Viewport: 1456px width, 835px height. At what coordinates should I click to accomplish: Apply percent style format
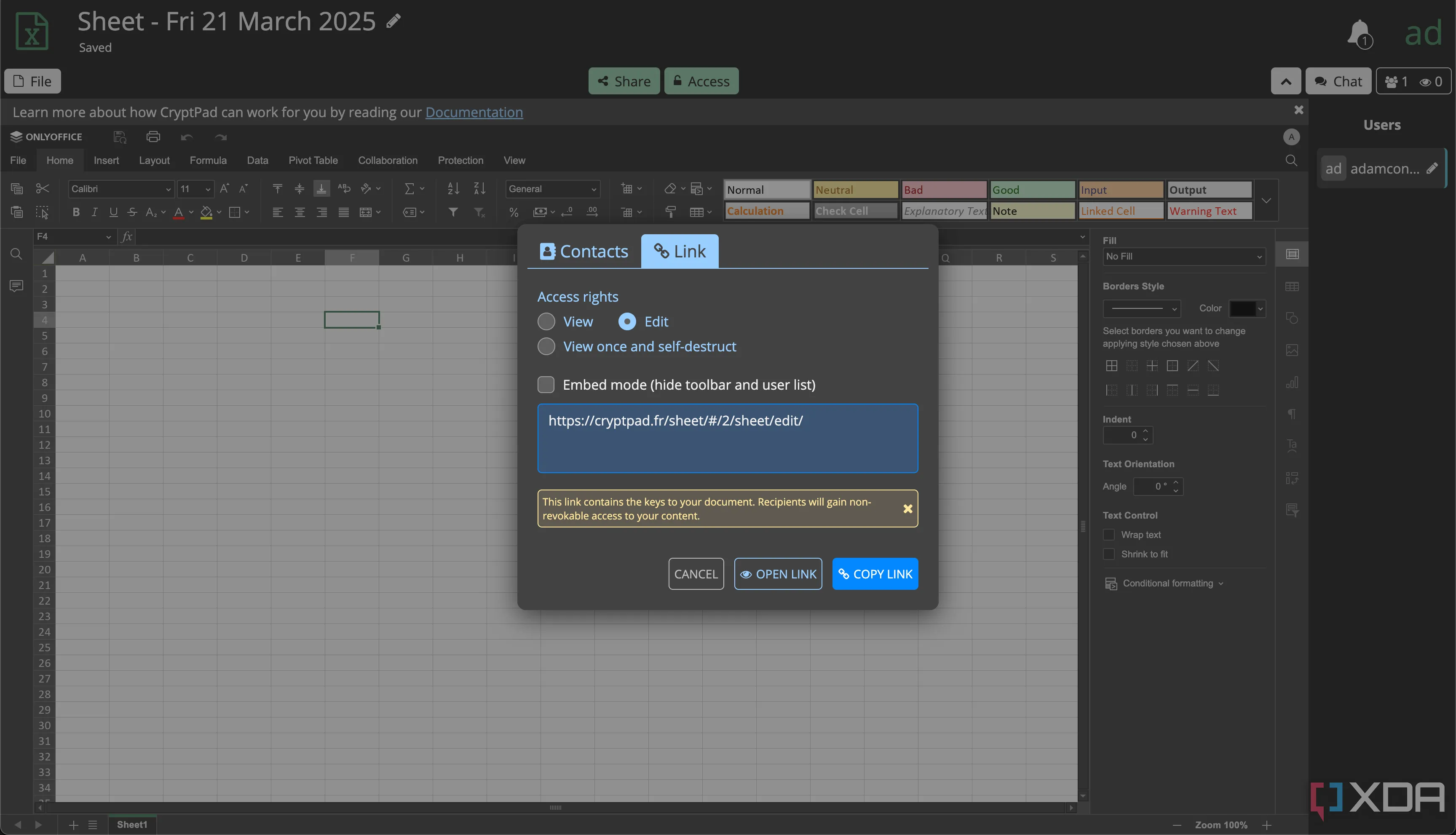pyautogui.click(x=514, y=212)
